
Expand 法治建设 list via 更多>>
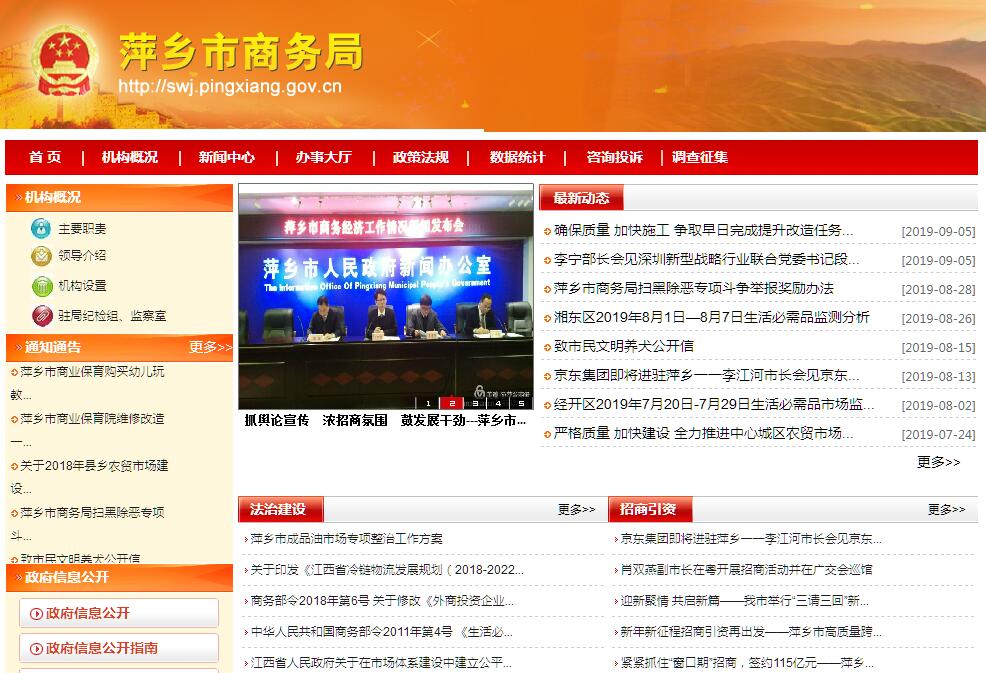pos(576,510)
